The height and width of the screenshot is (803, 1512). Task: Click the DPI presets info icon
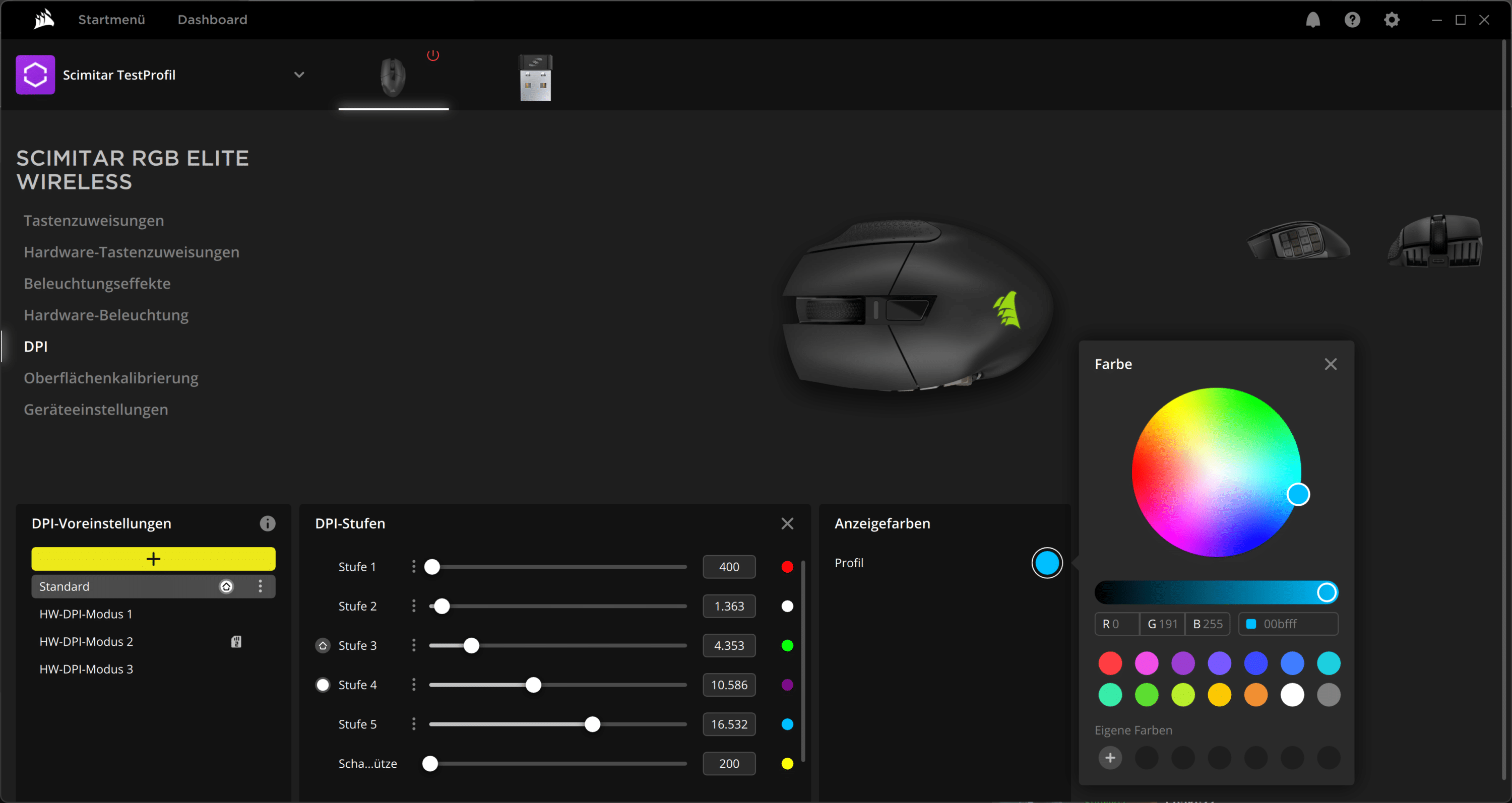pos(268,523)
